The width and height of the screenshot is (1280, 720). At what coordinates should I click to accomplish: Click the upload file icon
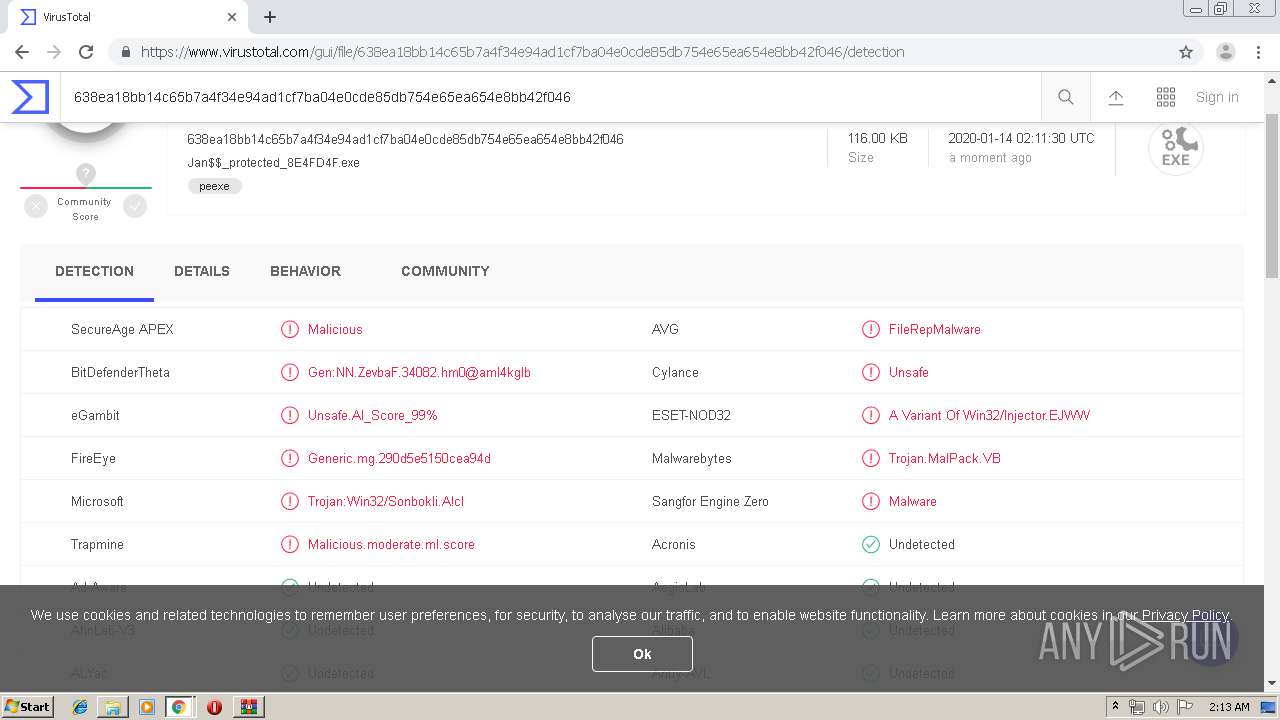[x=1116, y=97]
